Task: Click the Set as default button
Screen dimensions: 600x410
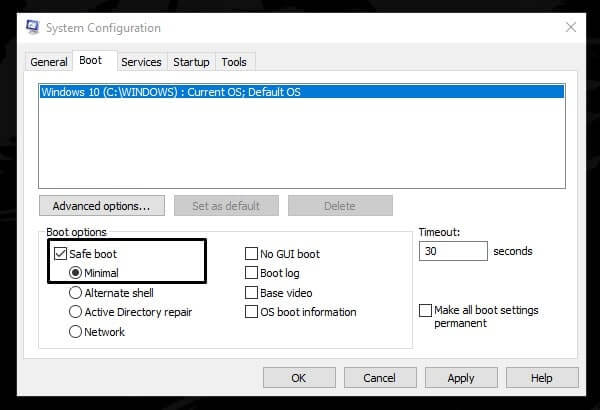Action: click(226, 206)
